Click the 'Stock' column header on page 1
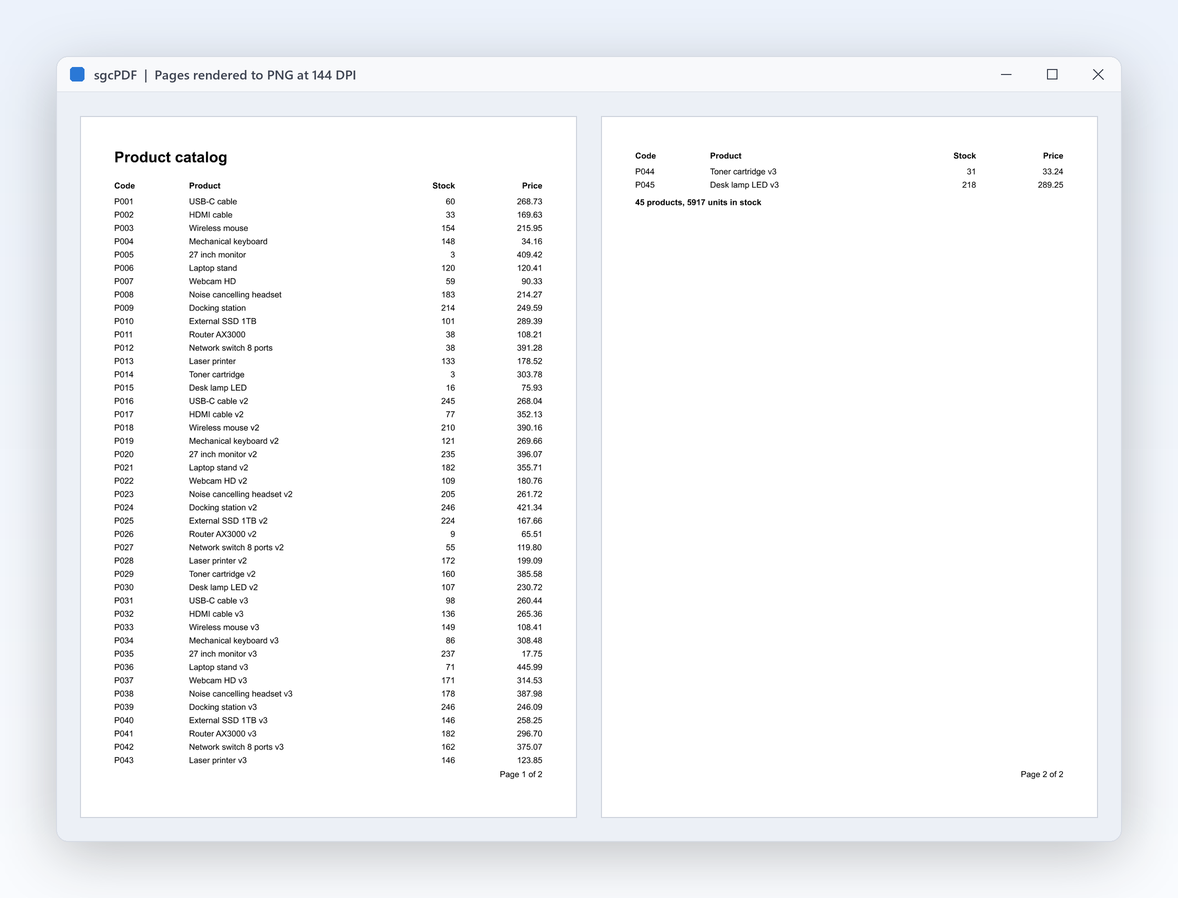This screenshot has width=1178, height=898. coord(443,186)
